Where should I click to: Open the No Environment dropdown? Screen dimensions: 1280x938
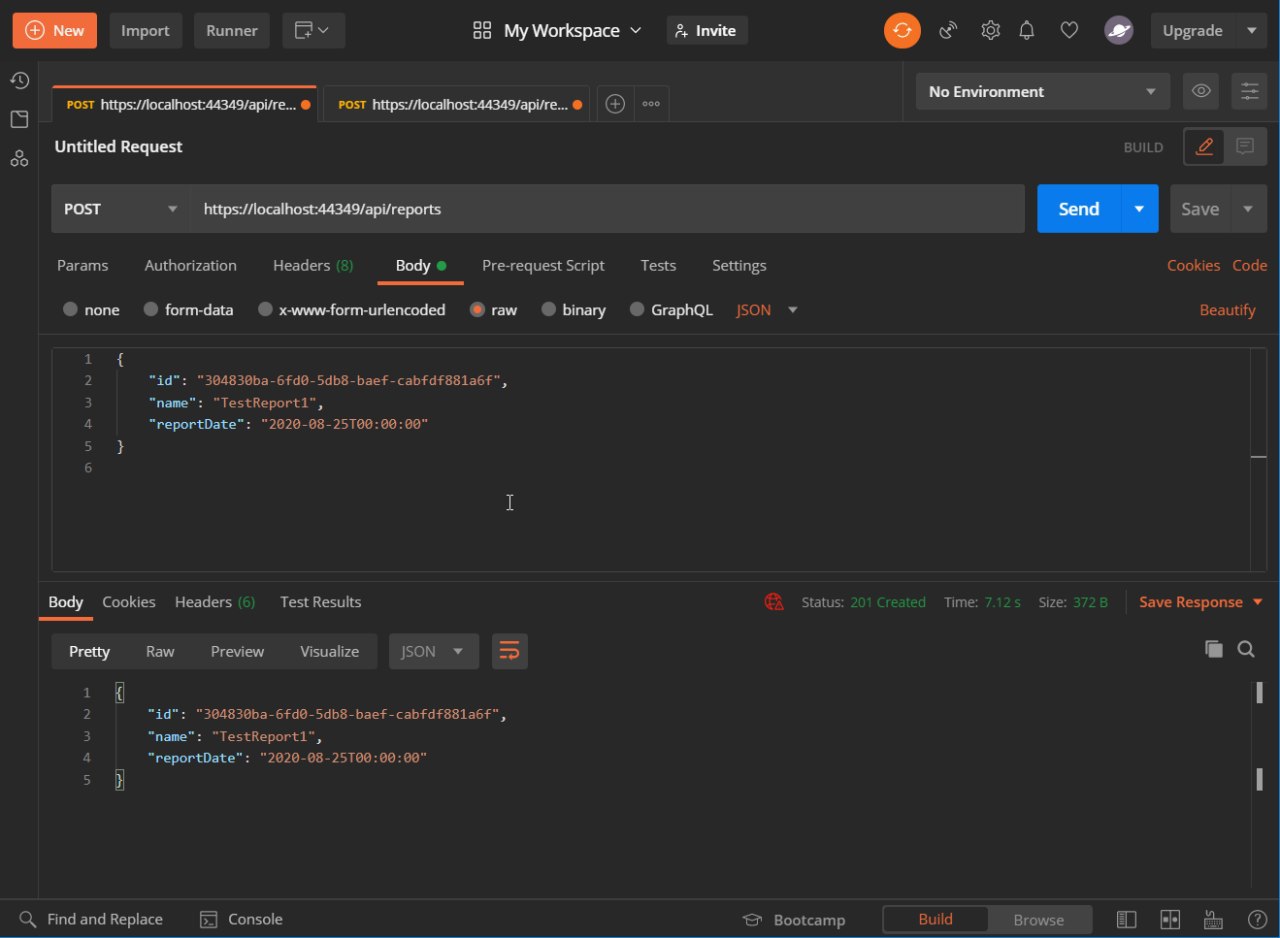tap(1043, 91)
